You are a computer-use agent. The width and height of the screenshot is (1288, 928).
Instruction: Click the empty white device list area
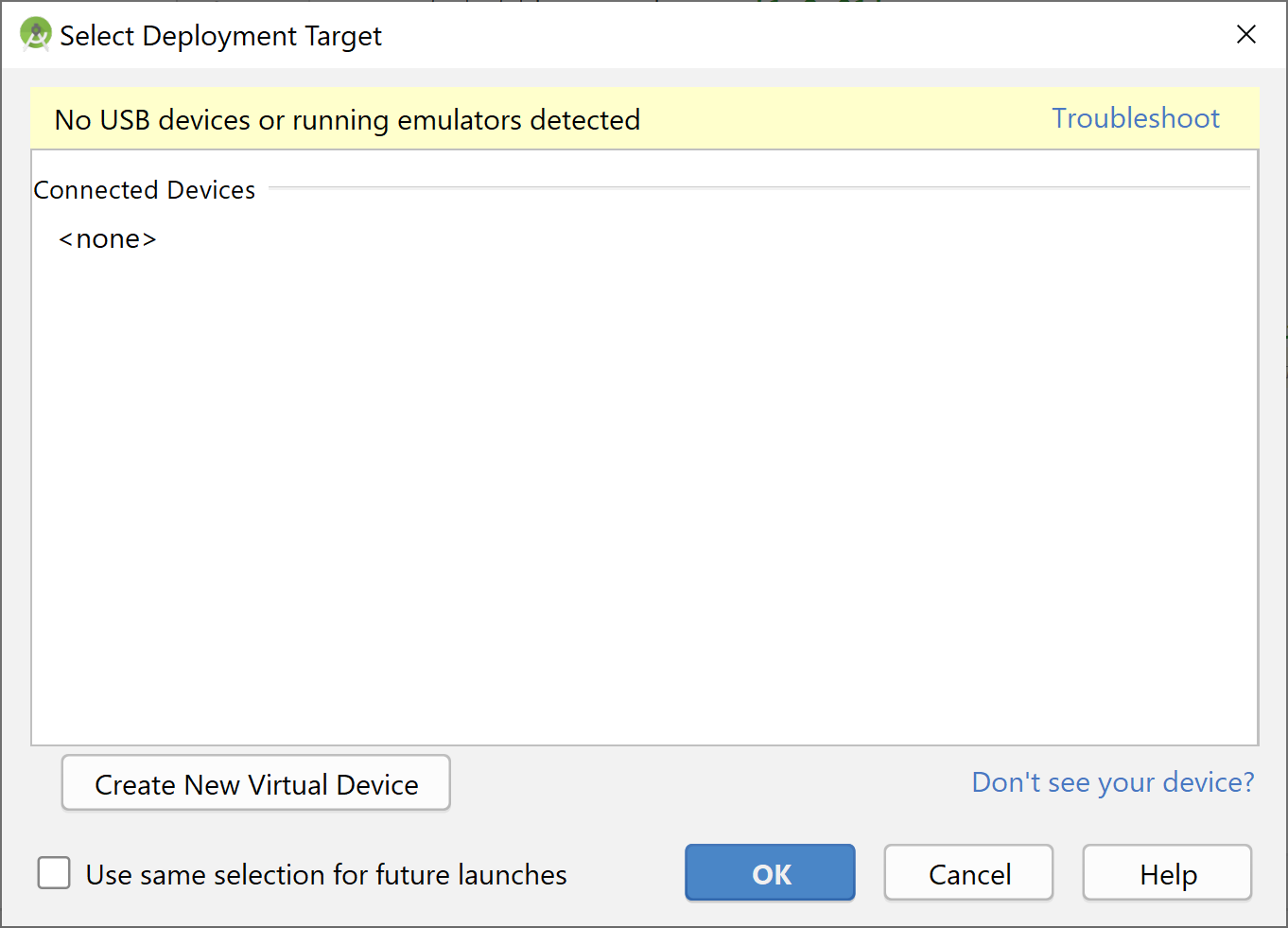tap(643, 492)
